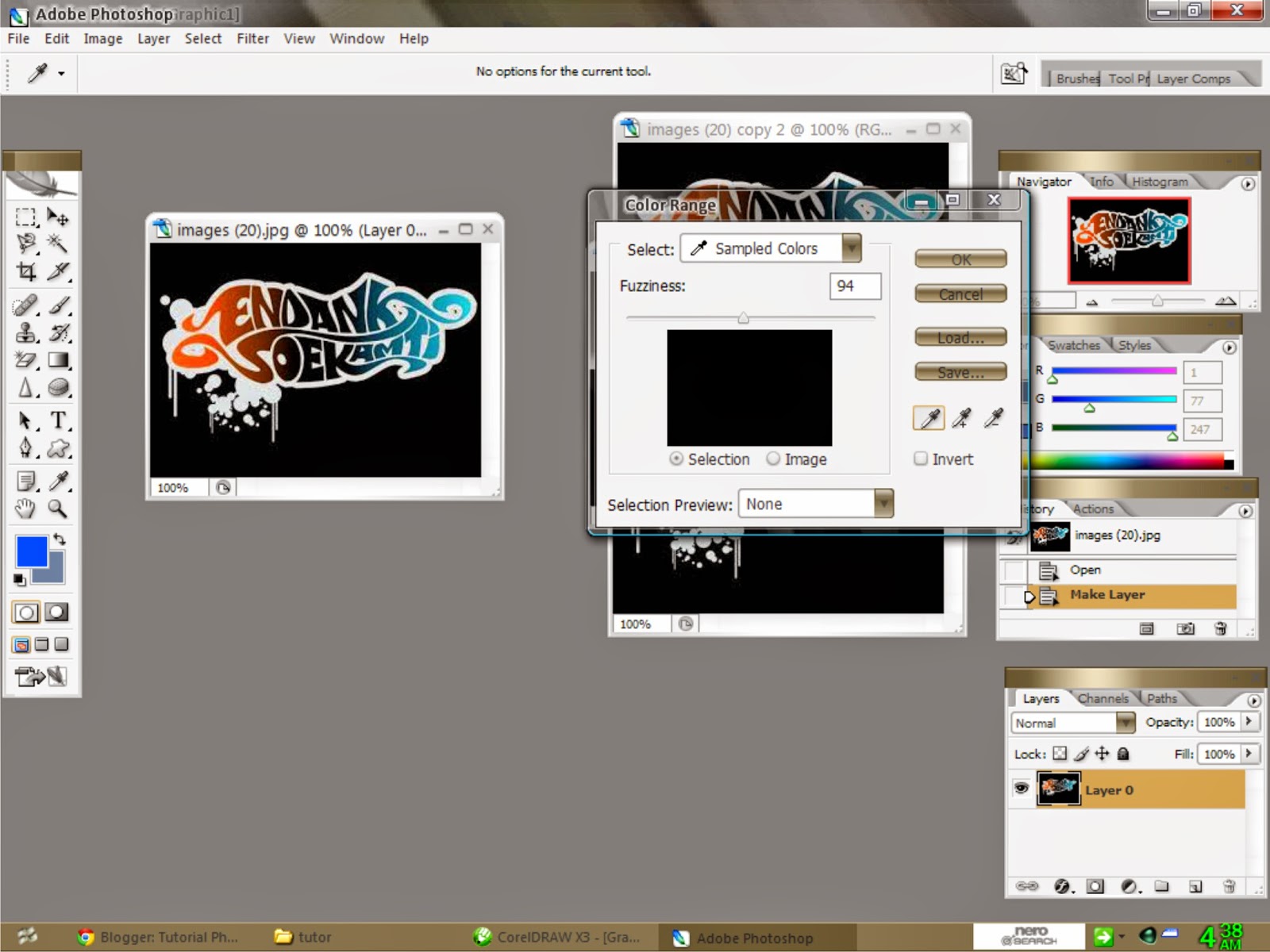Select the History Brush tool
Image resolution: width=1270 pixels, height=952 pixels.
coord(58,332)
